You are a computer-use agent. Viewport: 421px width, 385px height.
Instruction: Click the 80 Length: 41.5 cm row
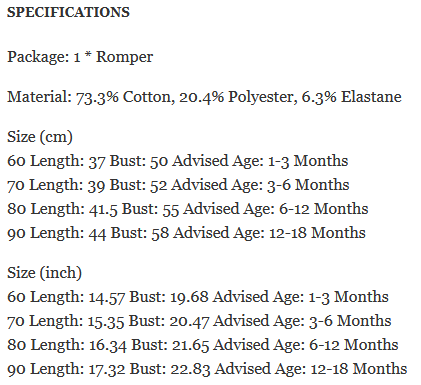188,209
